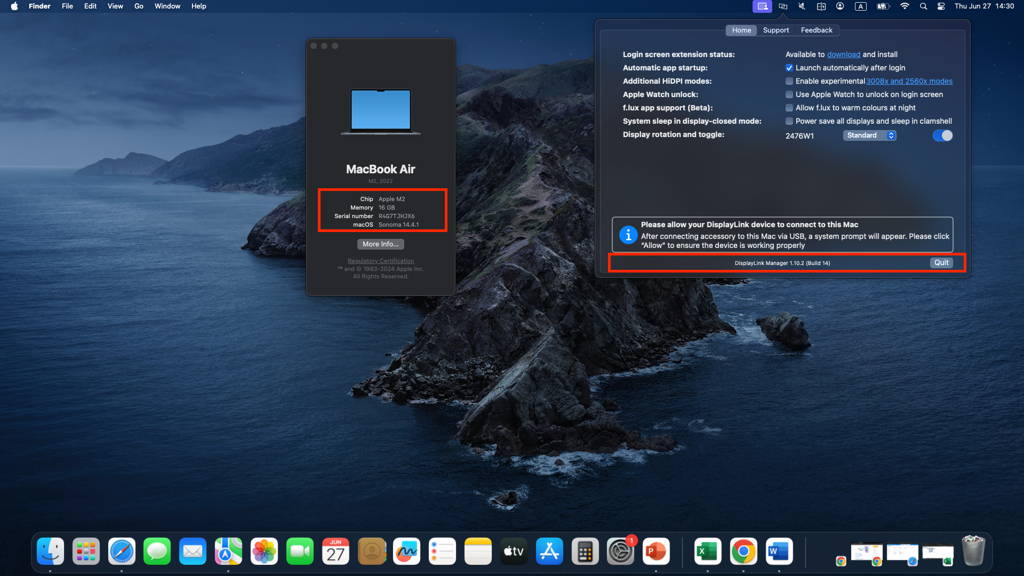Image resolution: width=1024 pixels, height=576 pixels.
Task: Open Spotlight search in menu bar
Action: pyautogui.click(x=923, y=7)
